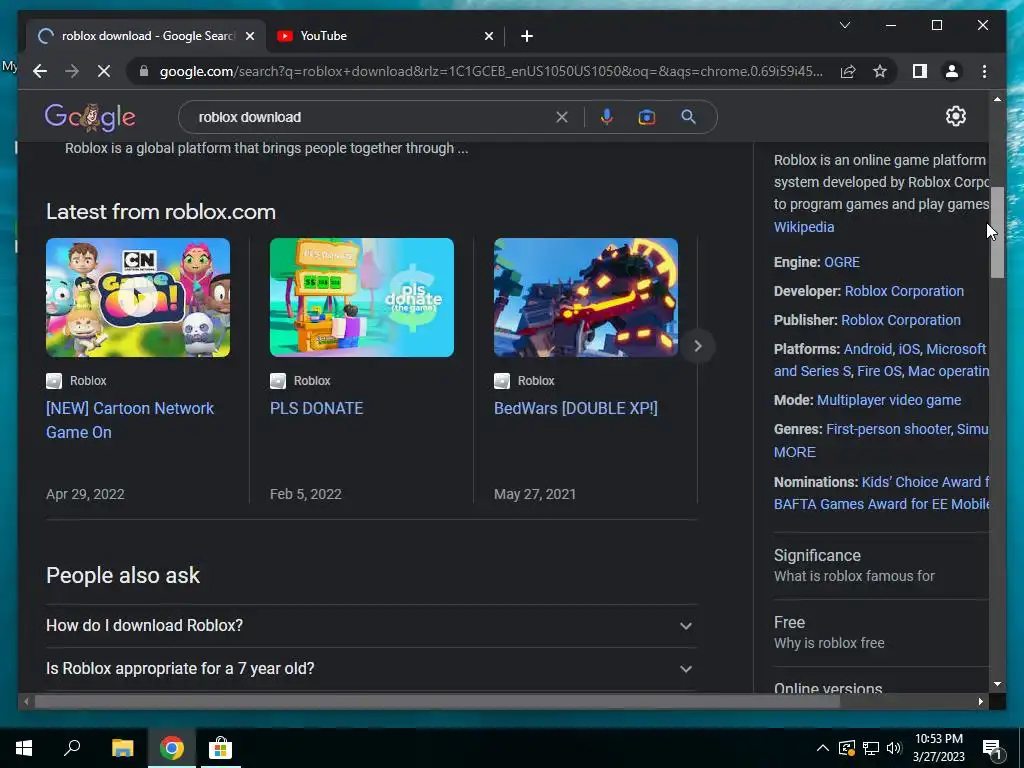Open the Wikipedia link
The image size is (1024, 768).
click(803, 227)
